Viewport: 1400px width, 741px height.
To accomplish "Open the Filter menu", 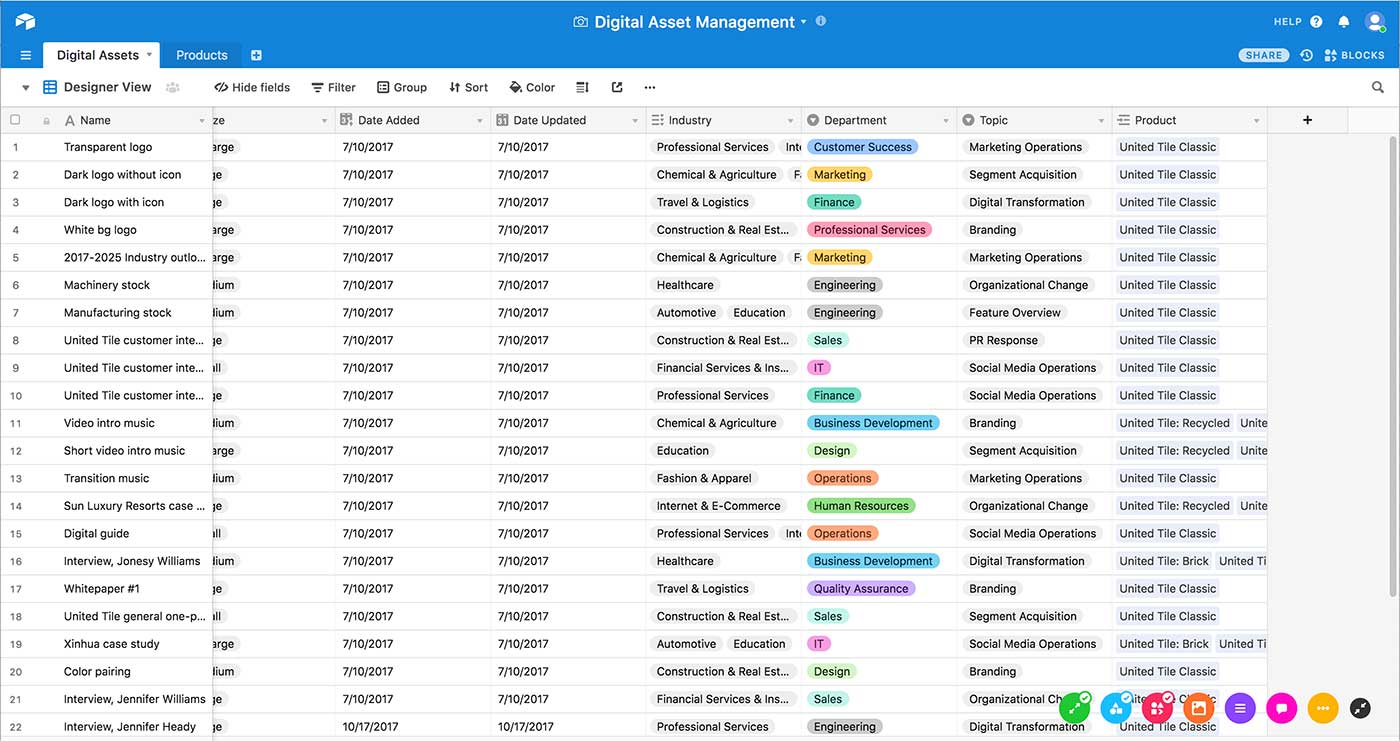I will click(x=333, y=88).
